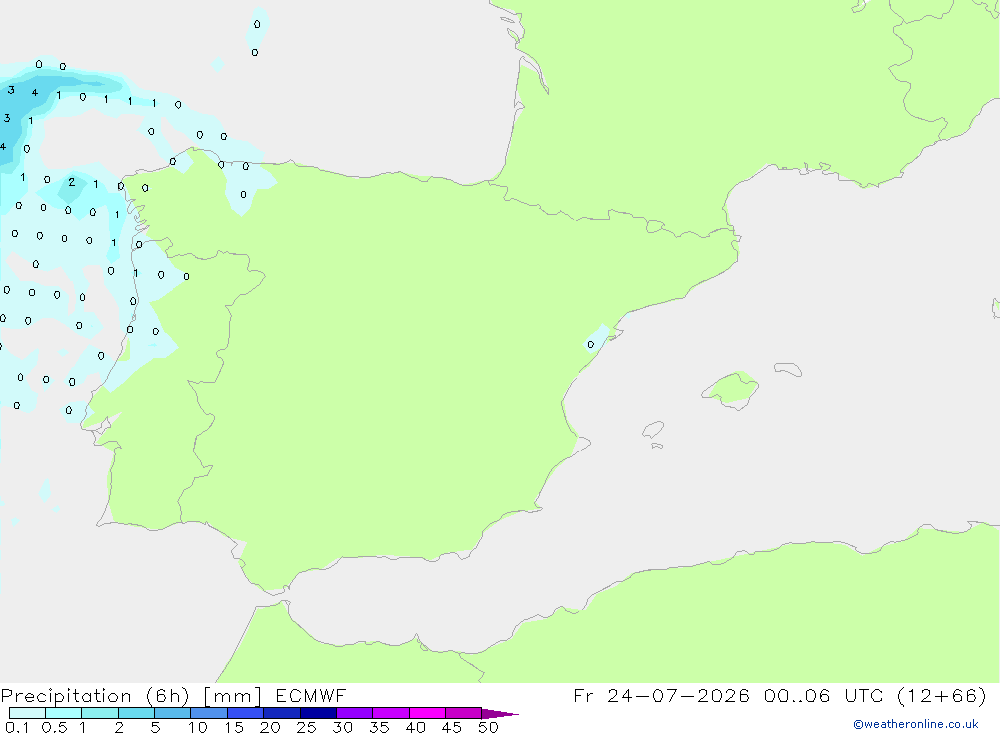This screenshot has width=1000, height=733.
Task: Click the 'ECMWF' model label
Action: (311, 695)
